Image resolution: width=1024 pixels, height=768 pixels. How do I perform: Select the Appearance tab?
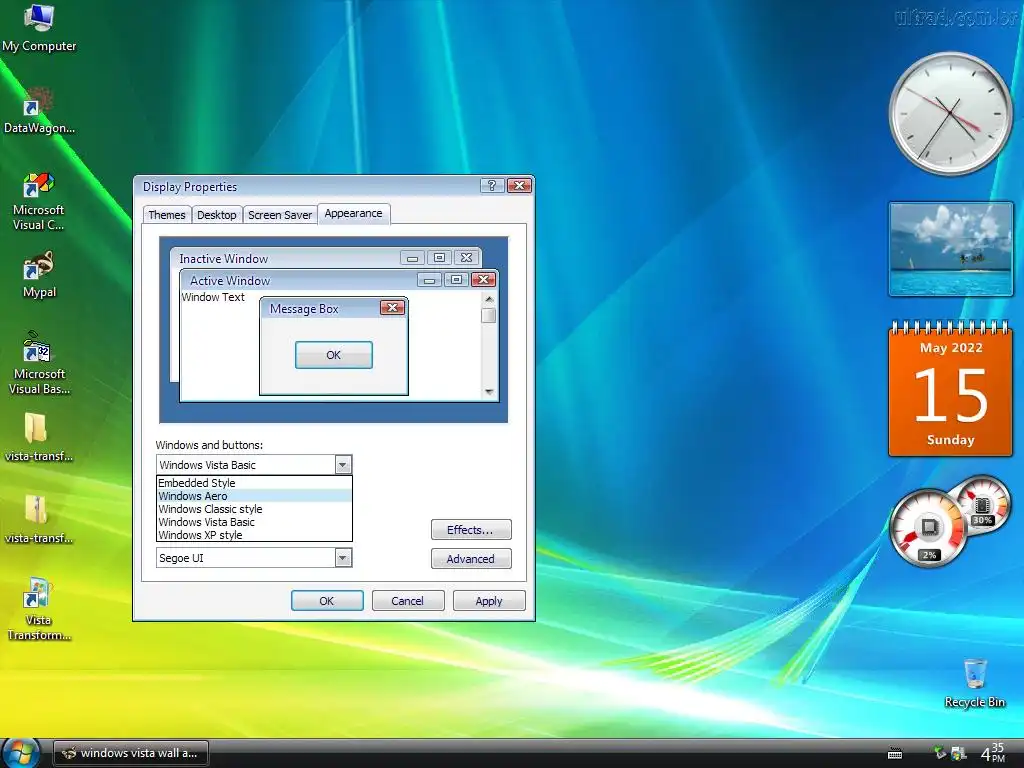[353, 214]
